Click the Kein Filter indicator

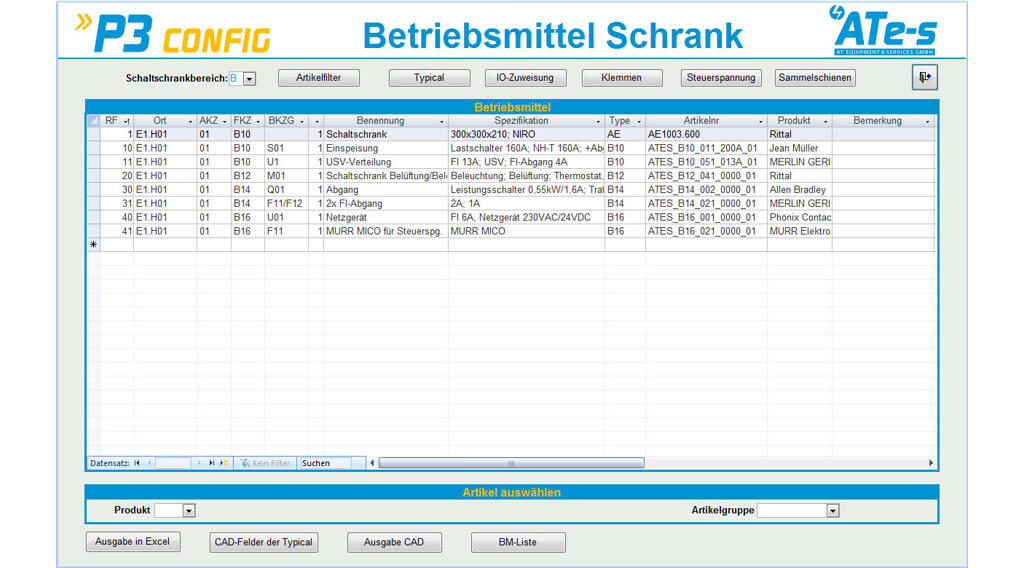tap(265, 463)
